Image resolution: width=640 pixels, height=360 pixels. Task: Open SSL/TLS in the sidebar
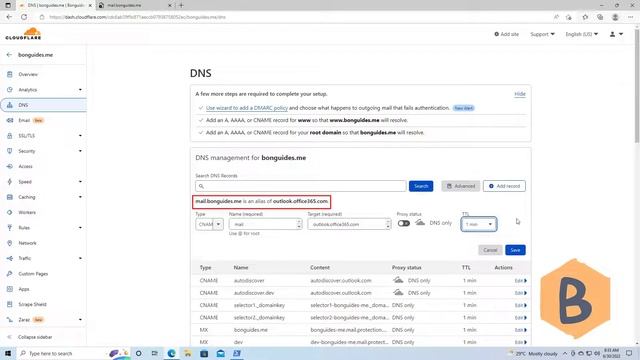(27, 136)
